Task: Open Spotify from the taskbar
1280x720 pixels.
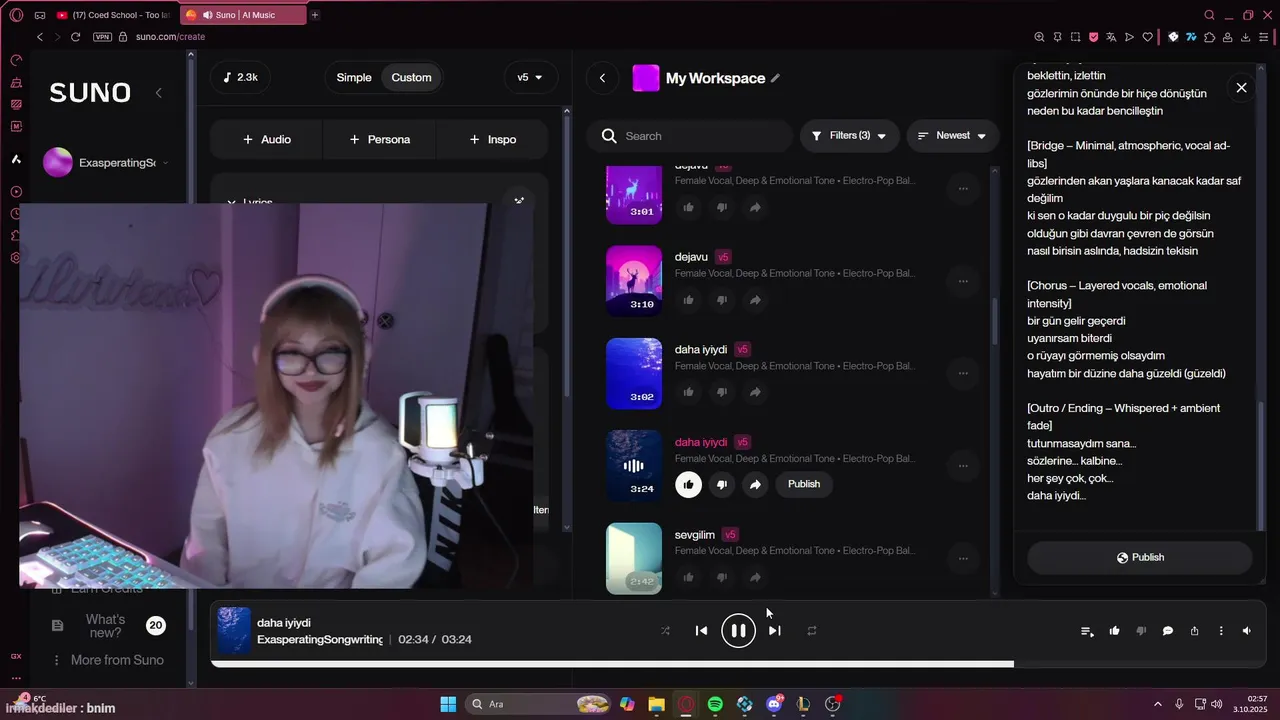Action: [715, 704]
